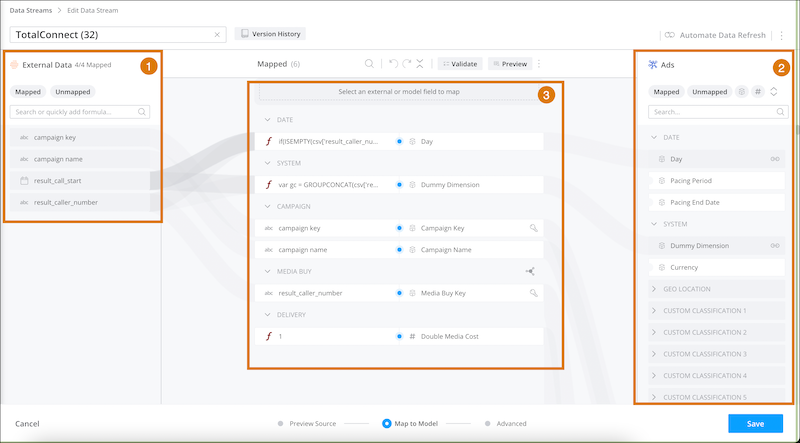
Task: Click the search icon in Mapped toolbar
Action: click(x=369, y=64)
